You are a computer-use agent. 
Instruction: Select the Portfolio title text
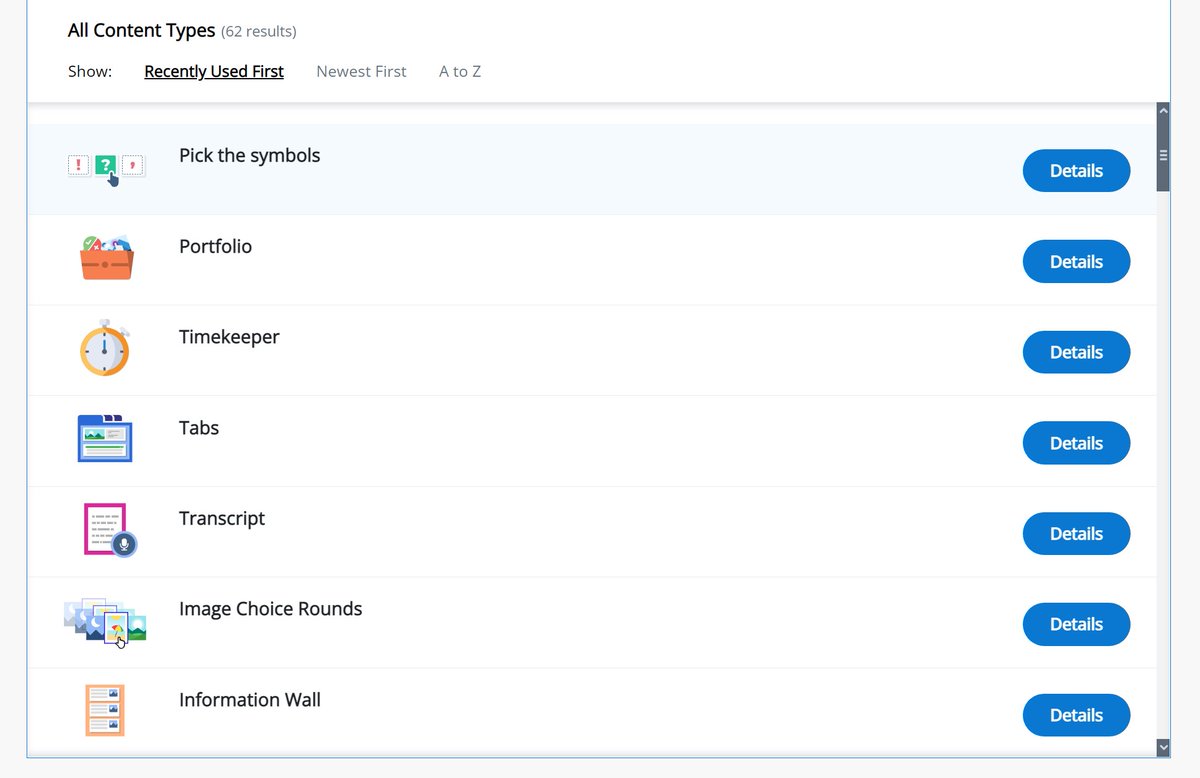click(215, 246)
